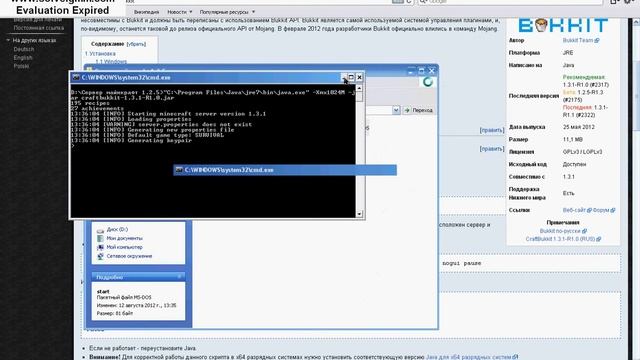Click the Диск (D:) drive icon in Explorer sidebar
Viewport: 640px width, 360px height.
click(x=100, y=230)
